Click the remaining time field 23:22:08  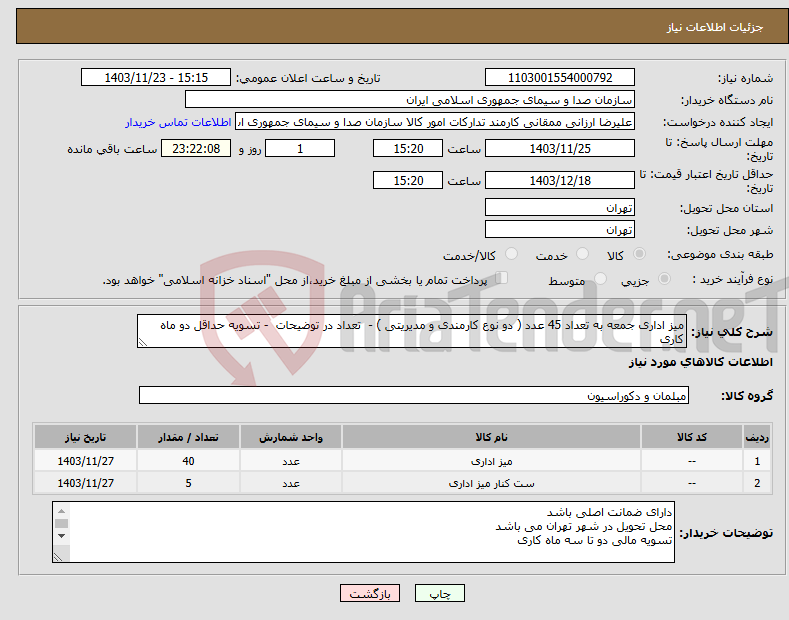pos(196,148)
